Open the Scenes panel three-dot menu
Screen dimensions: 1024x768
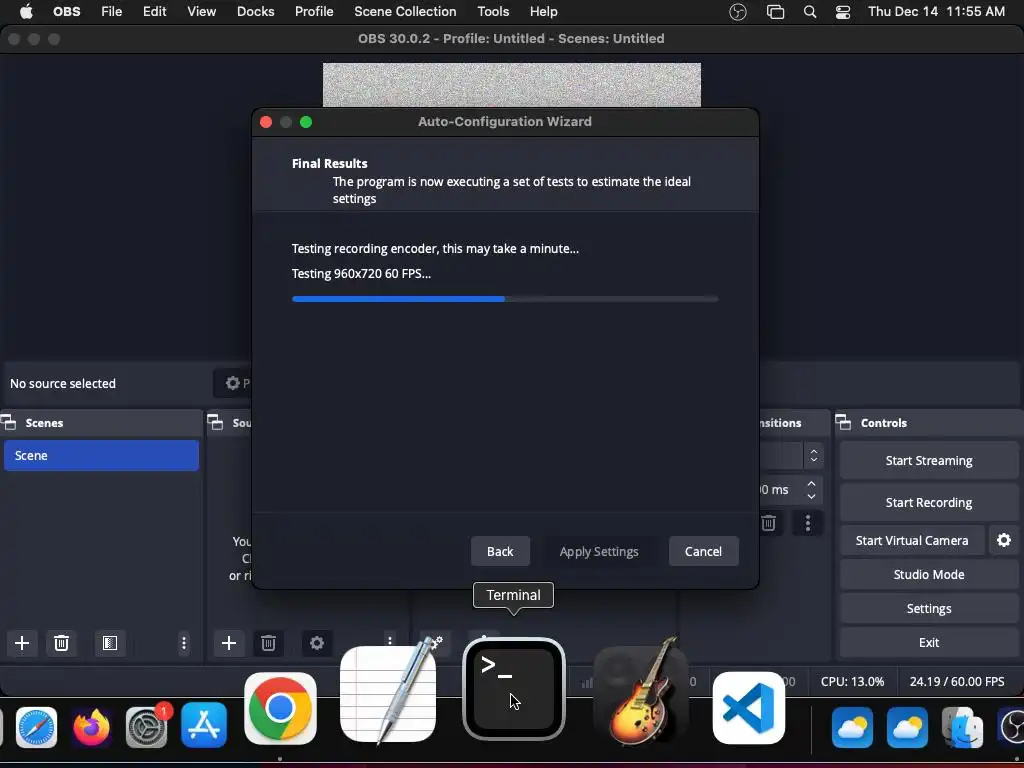click(x=184, y=643)
